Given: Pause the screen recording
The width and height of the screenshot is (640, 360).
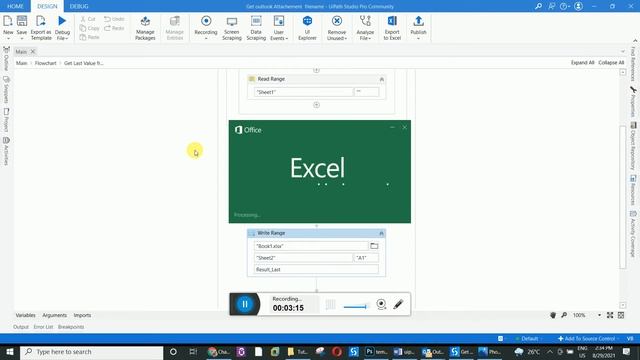Looking at the screenshot, I should (245, 304).
